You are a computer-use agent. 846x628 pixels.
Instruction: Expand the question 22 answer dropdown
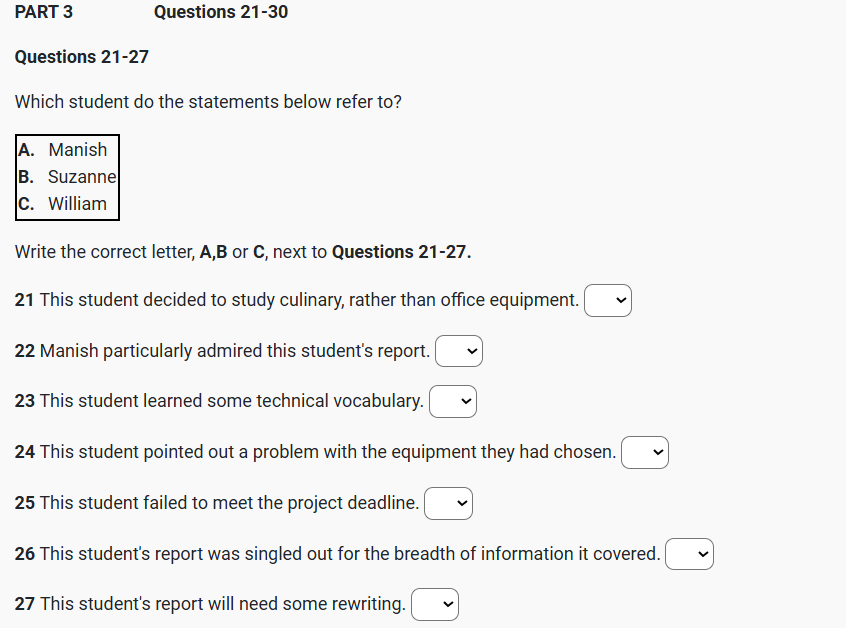coord(459,351)
